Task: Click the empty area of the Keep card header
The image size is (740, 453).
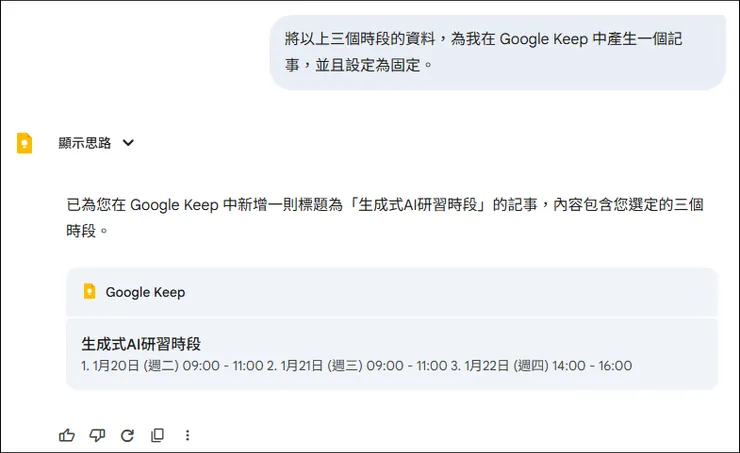Action: pyautogui.click(x=450, y=292)
